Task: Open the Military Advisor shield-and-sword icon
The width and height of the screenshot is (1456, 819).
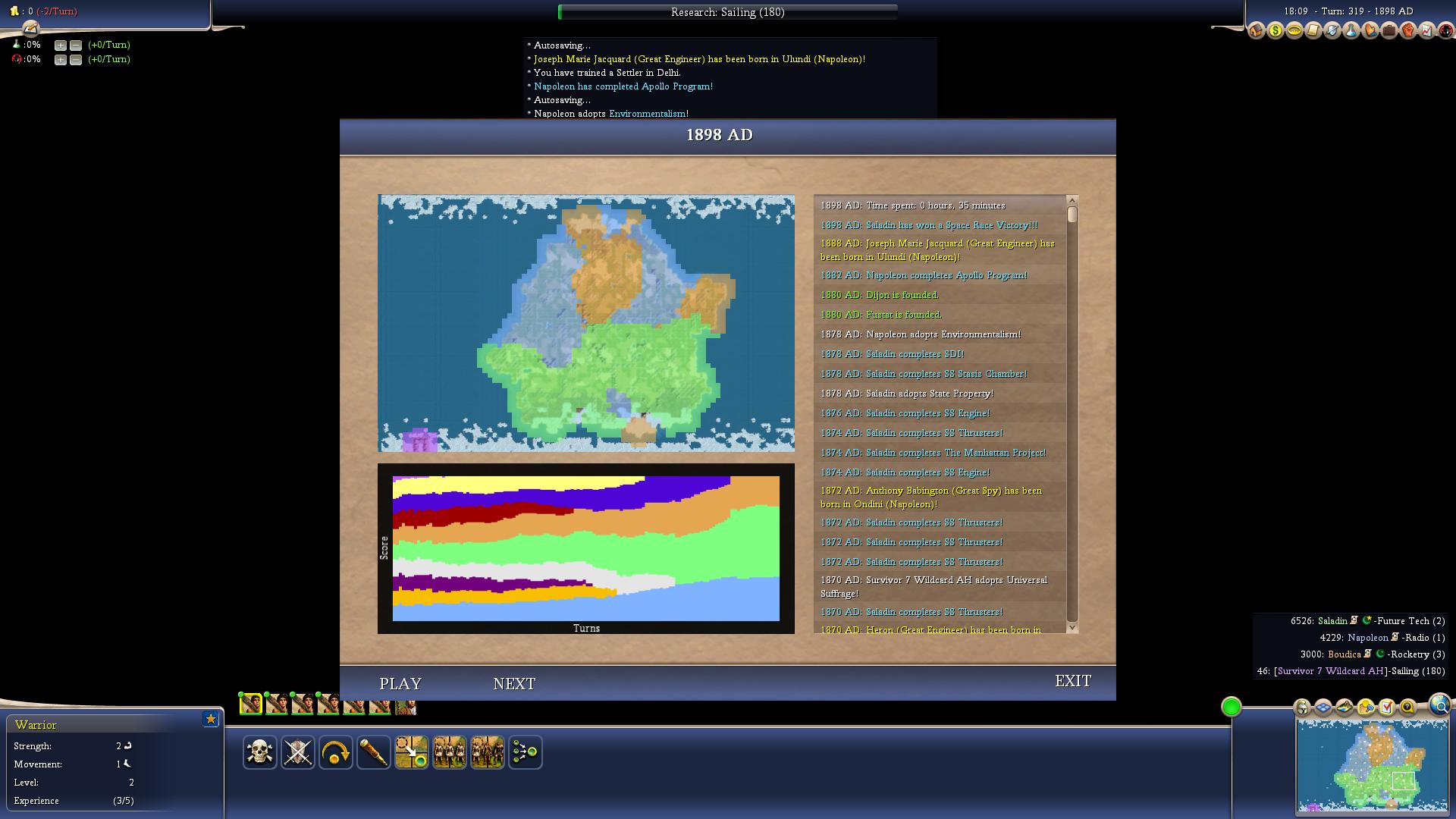Action: tap(1332, 30)
